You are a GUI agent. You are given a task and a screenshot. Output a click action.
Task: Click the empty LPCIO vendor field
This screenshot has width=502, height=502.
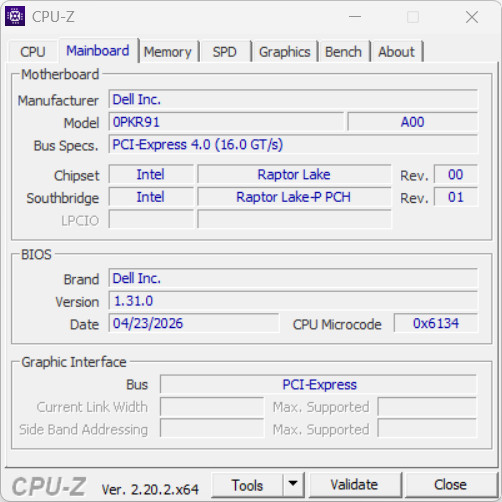tap(151, 219)
